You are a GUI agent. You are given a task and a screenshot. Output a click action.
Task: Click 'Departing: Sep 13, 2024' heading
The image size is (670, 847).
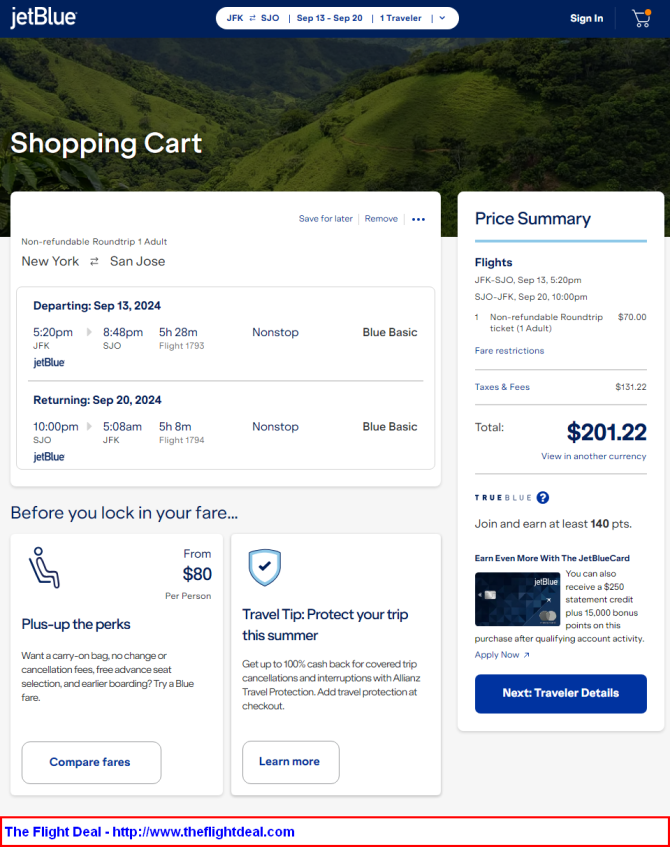point(97,306)
